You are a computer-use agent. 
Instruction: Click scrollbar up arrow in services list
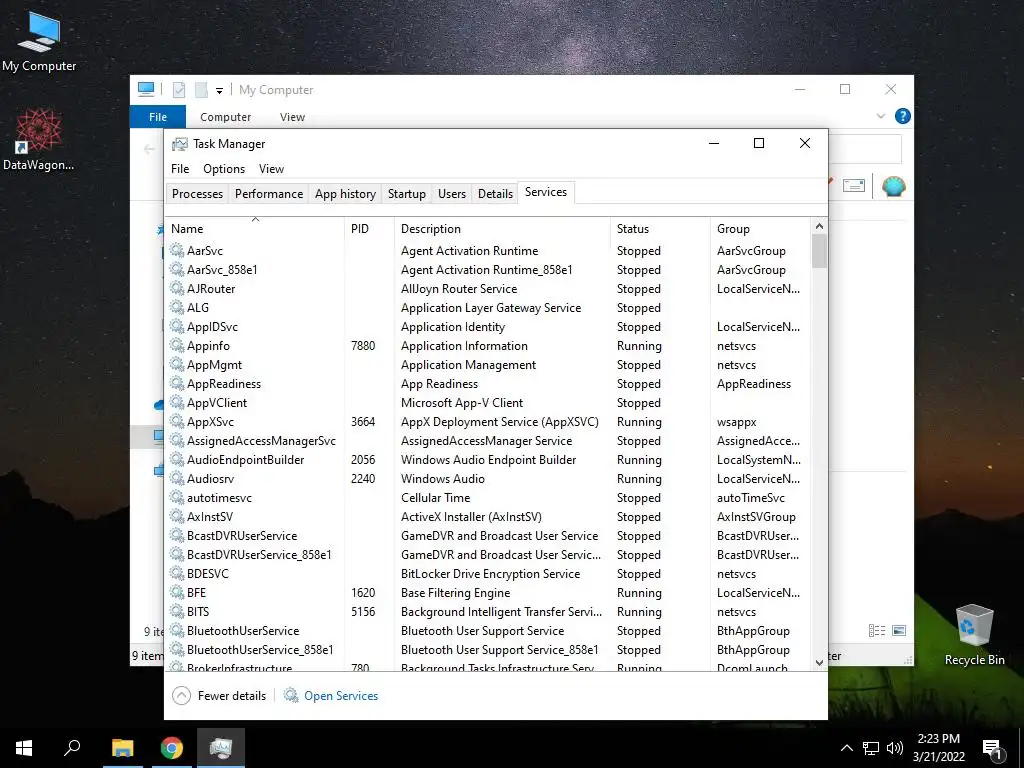coord(819,226)
